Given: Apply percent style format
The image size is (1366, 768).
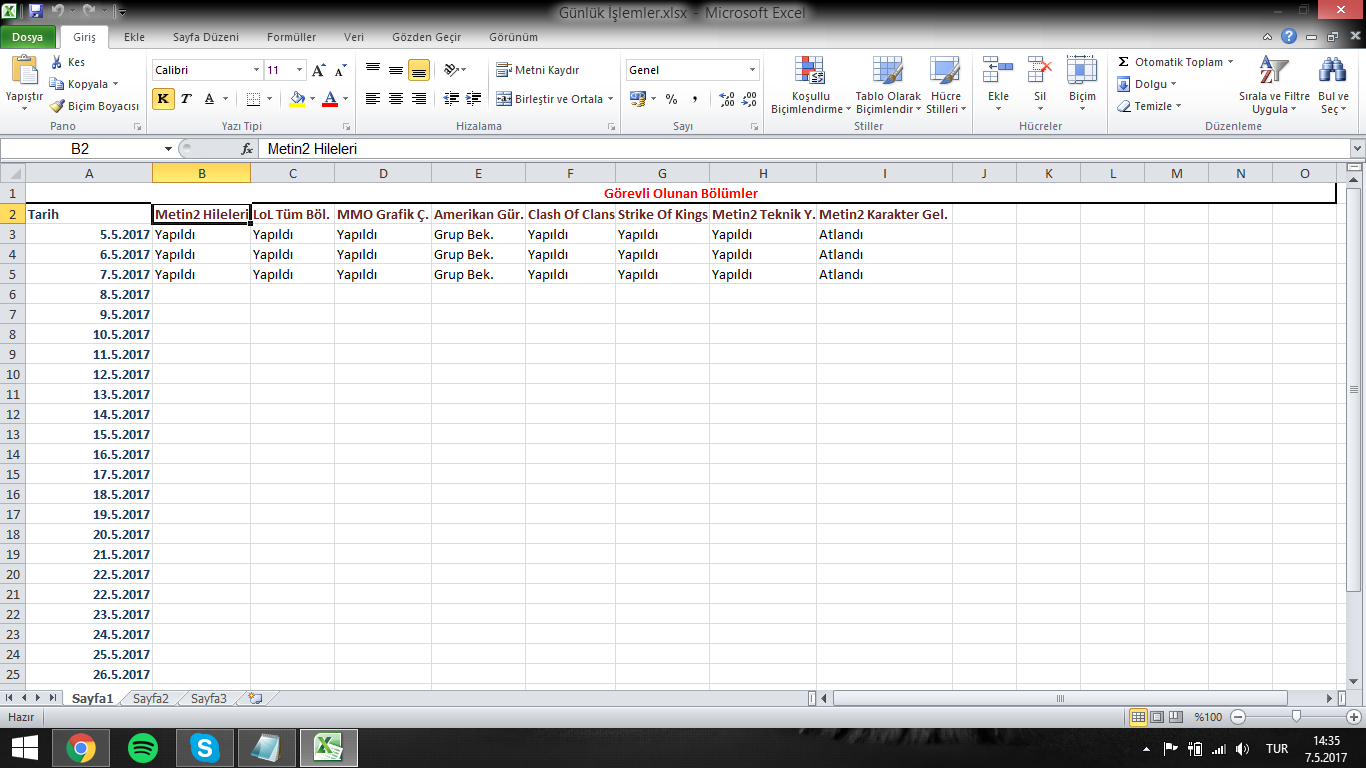Looking at the screenshot, I should pos(671,99).
